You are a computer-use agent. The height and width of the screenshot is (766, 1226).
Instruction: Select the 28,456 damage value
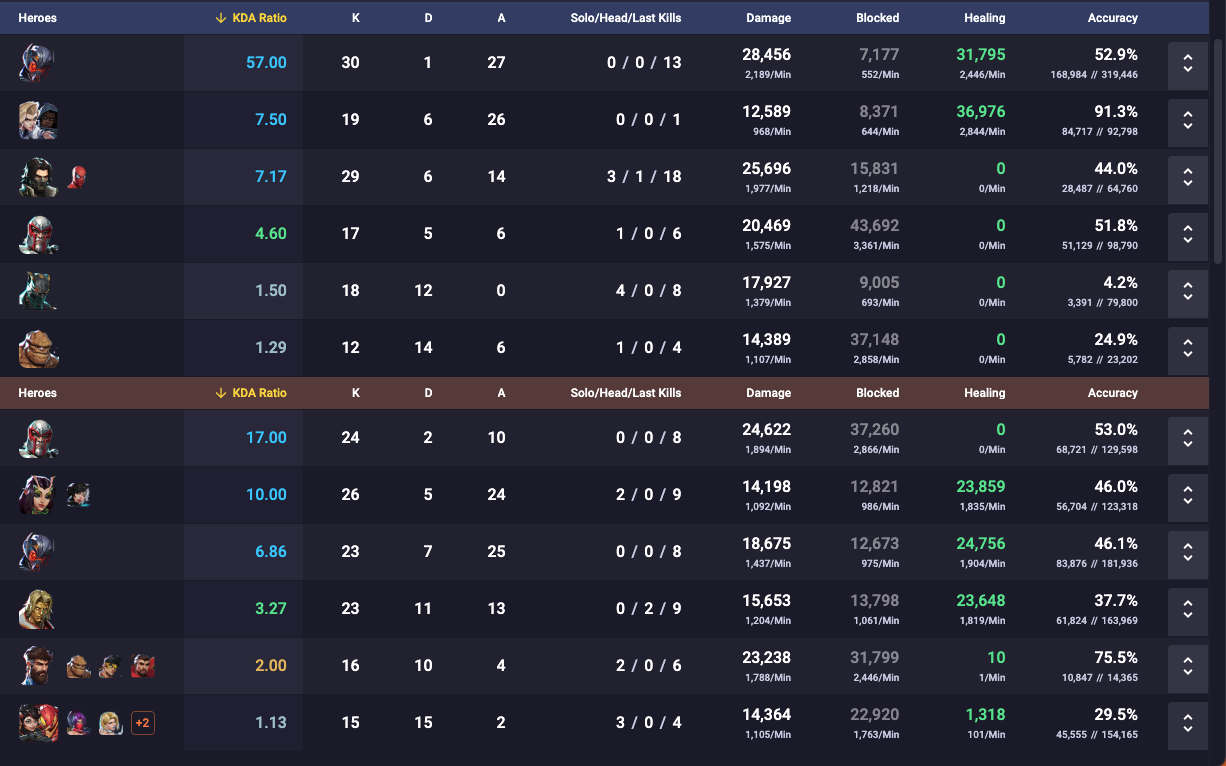tap(766, 55)
